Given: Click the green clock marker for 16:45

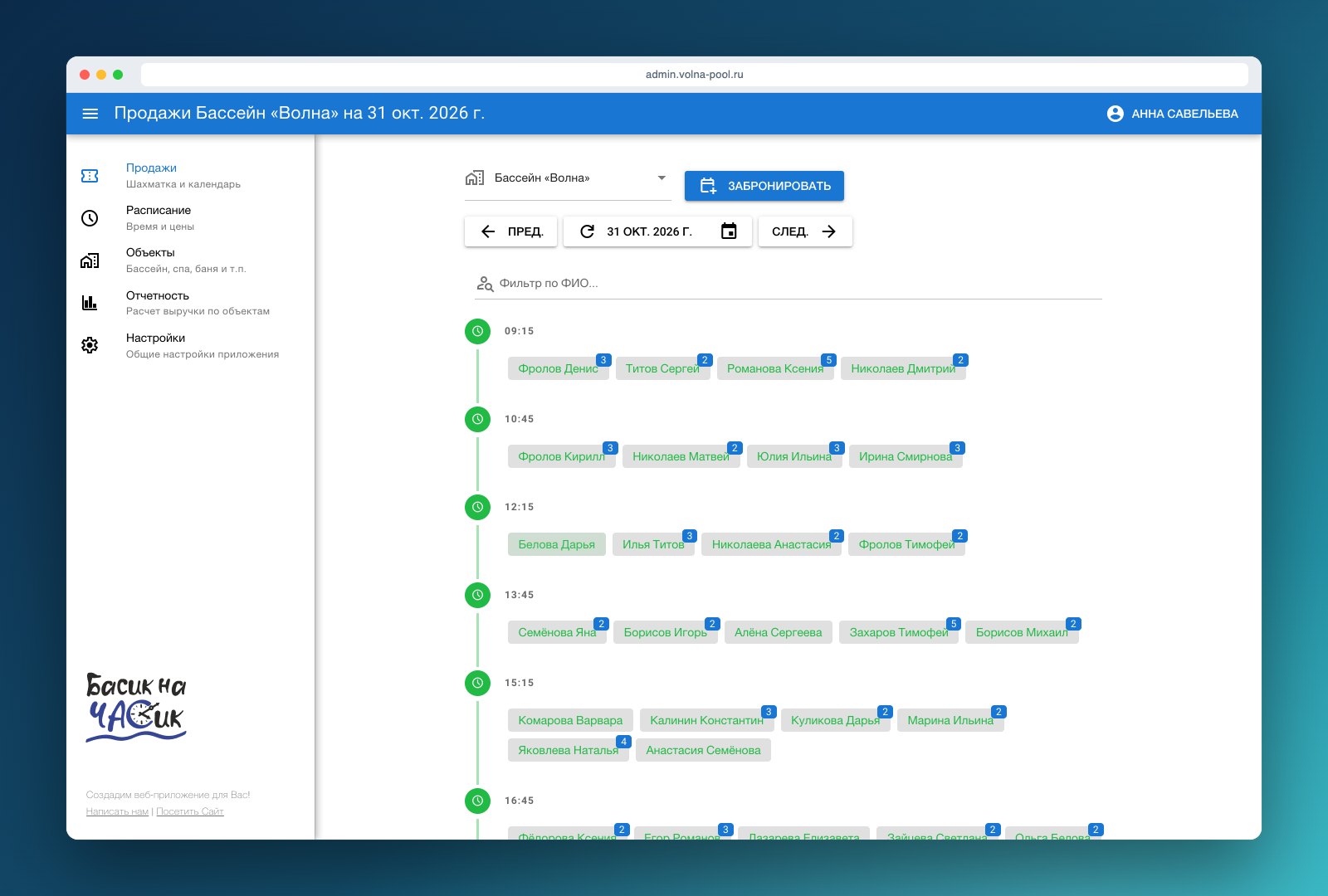Looking at the screenshot, I should pos(477,801).
